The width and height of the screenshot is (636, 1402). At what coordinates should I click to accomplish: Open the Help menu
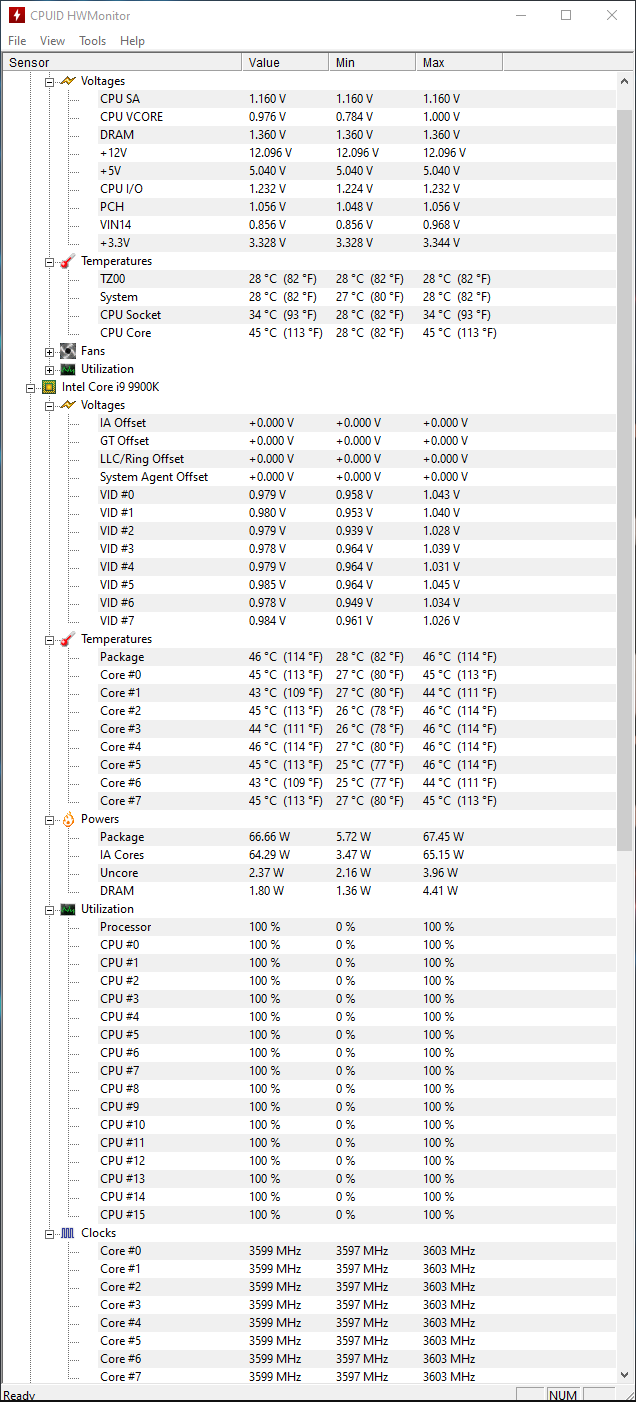click(x=132, y=41)
